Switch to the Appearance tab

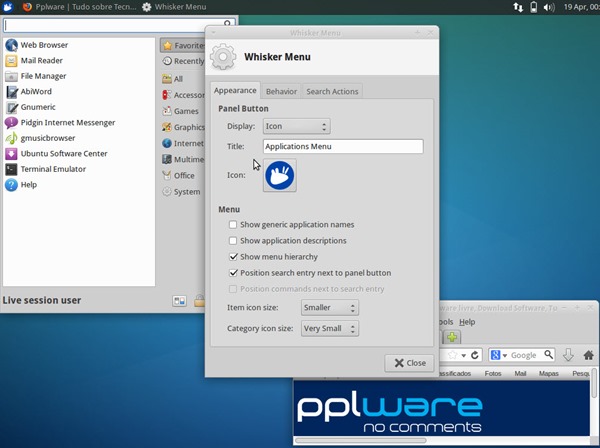point(235,91)
